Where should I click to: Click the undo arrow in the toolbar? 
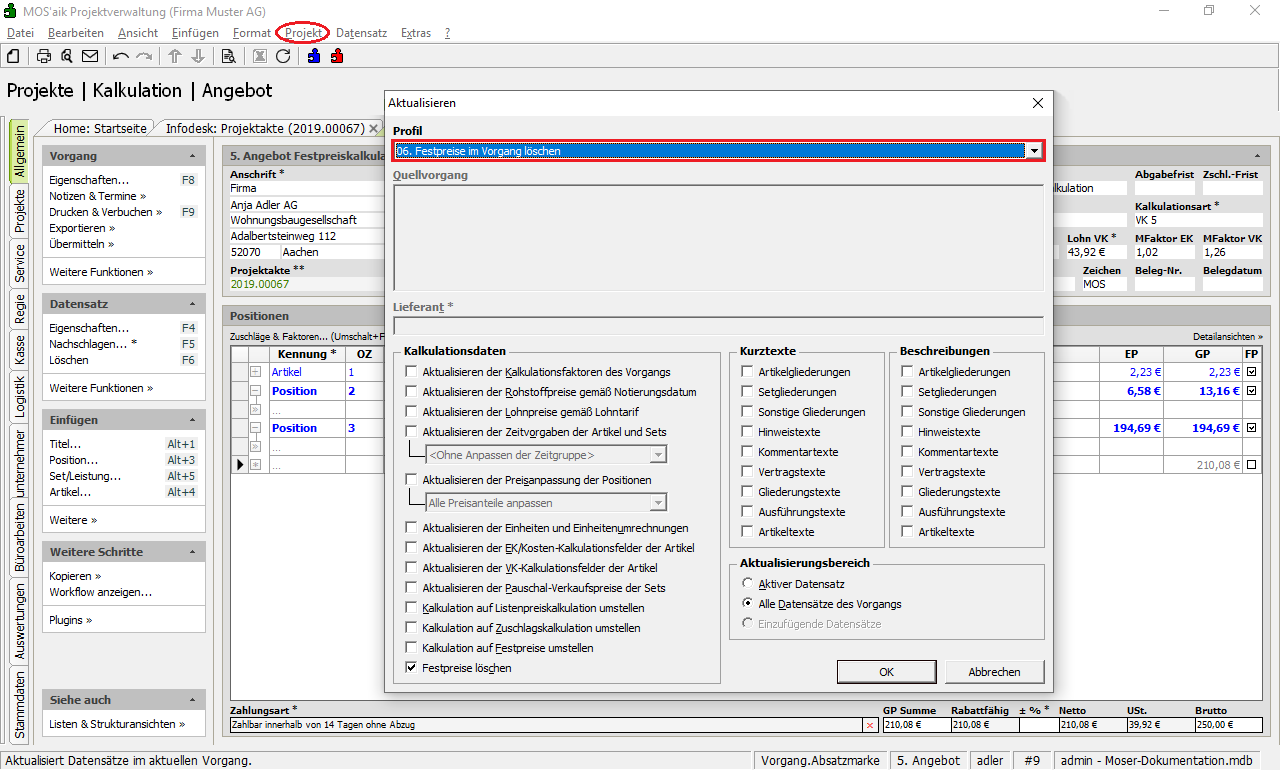point(121,56)
